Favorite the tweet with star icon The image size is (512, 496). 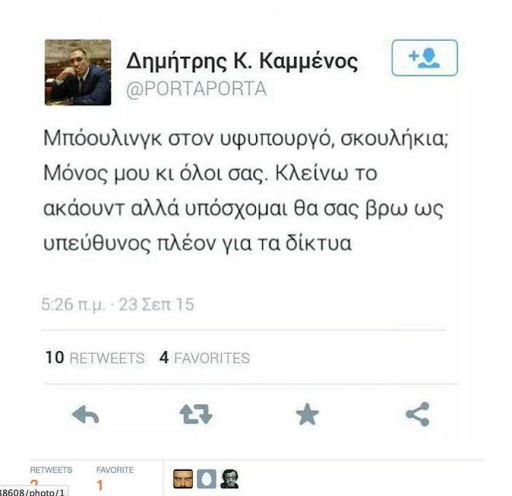click(x=307, y=414)
